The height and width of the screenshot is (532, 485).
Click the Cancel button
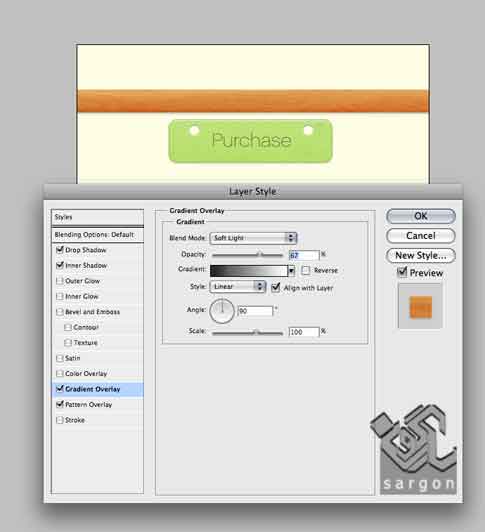421,236
